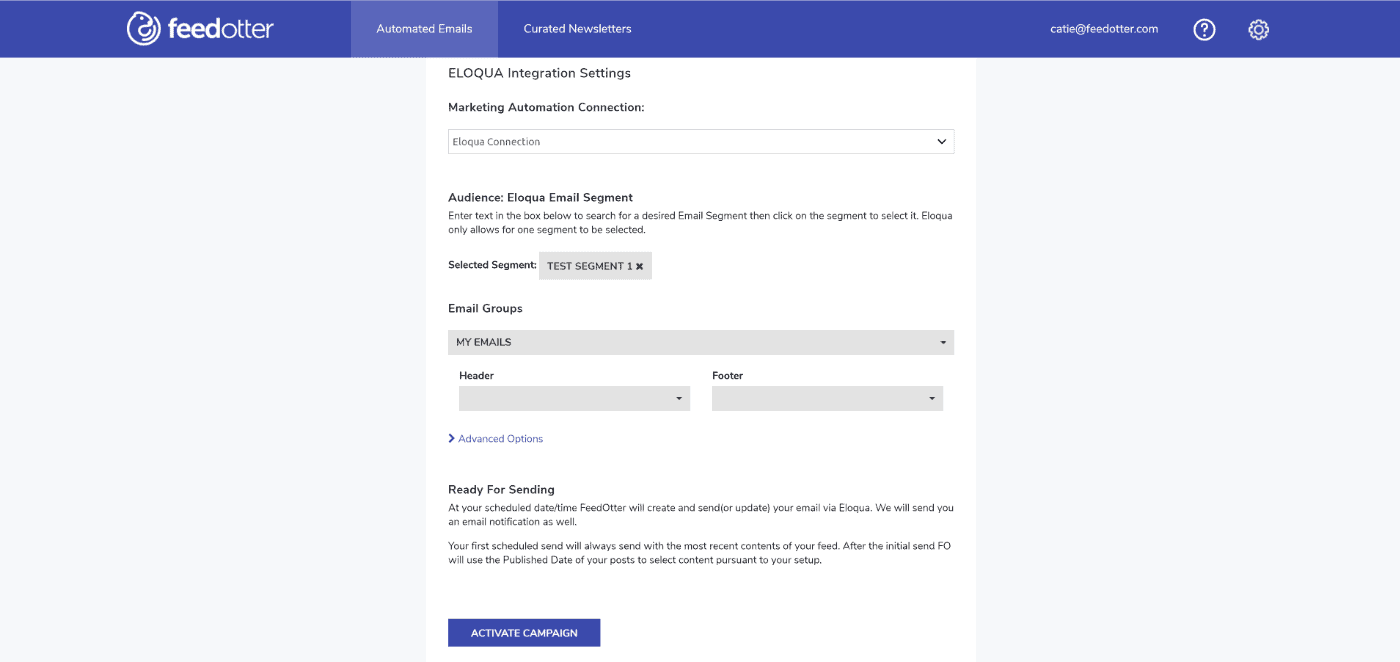Click the FeedOtter logo

(200, 29)
